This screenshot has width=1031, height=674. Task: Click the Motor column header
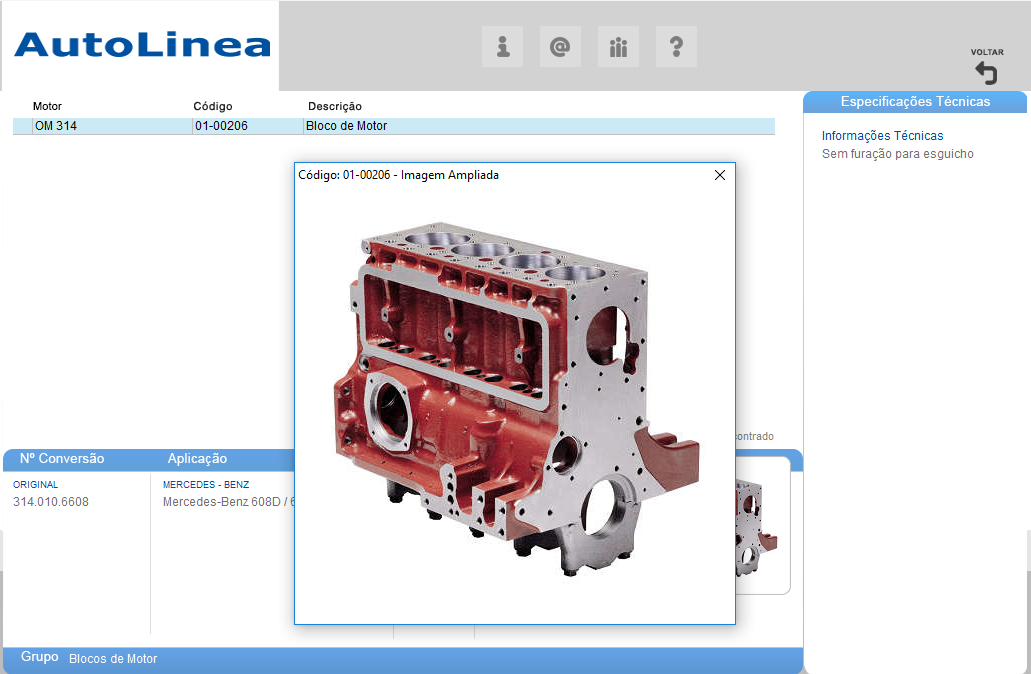coord(47,106)
